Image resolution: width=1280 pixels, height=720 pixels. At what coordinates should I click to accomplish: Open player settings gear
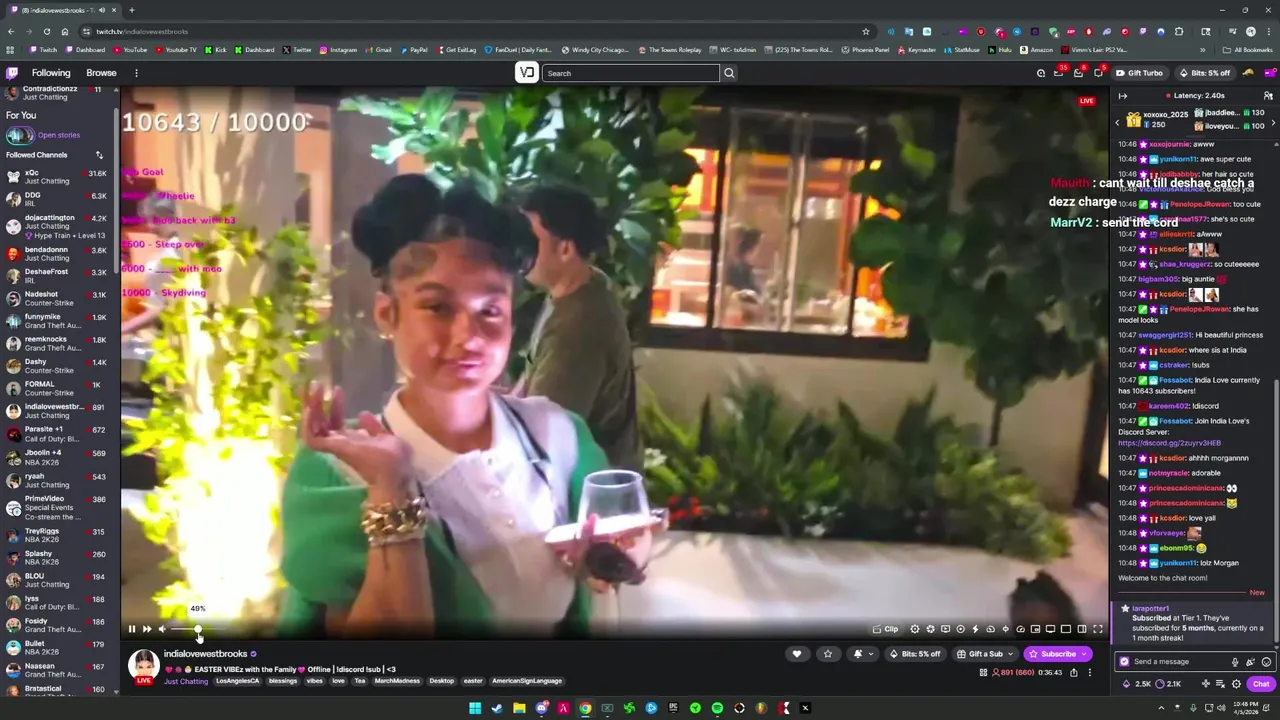[915, 629]
